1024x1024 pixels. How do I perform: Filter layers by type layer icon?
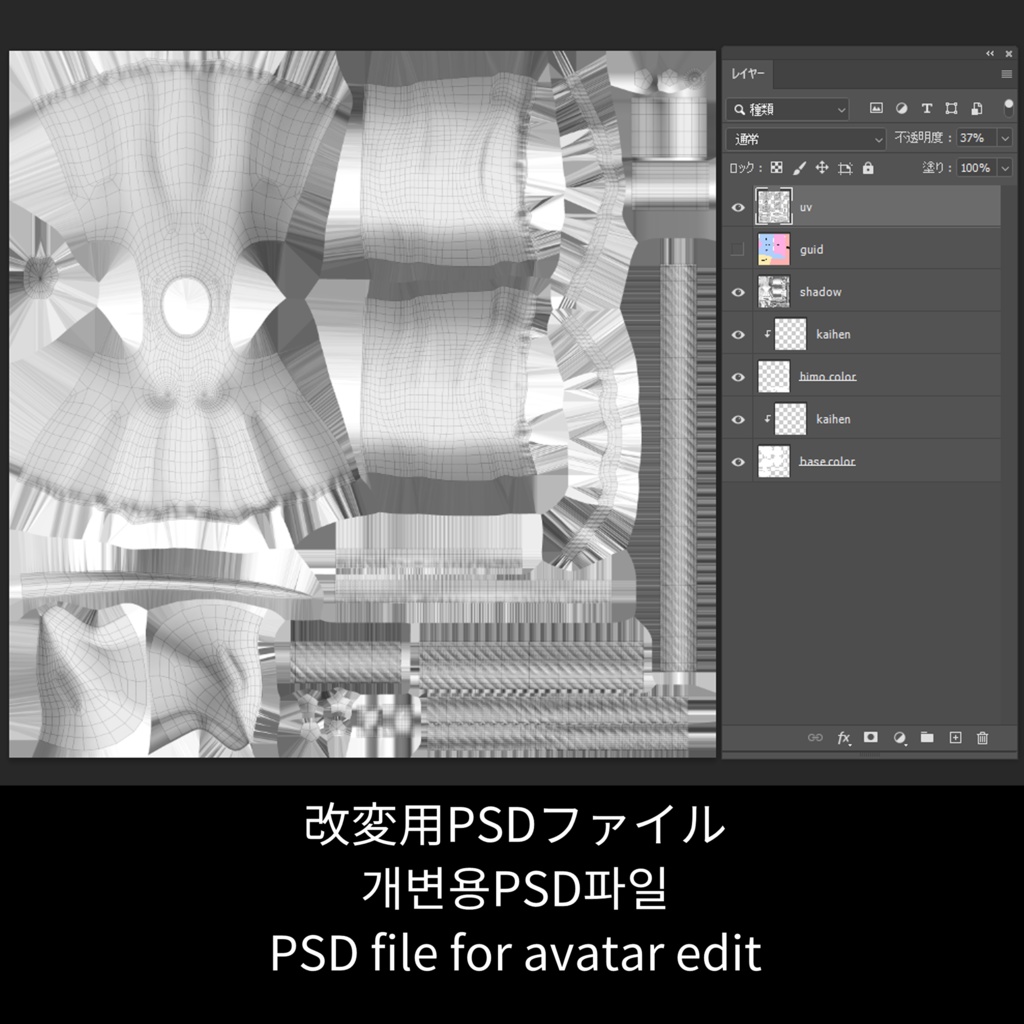pos(926,108)
